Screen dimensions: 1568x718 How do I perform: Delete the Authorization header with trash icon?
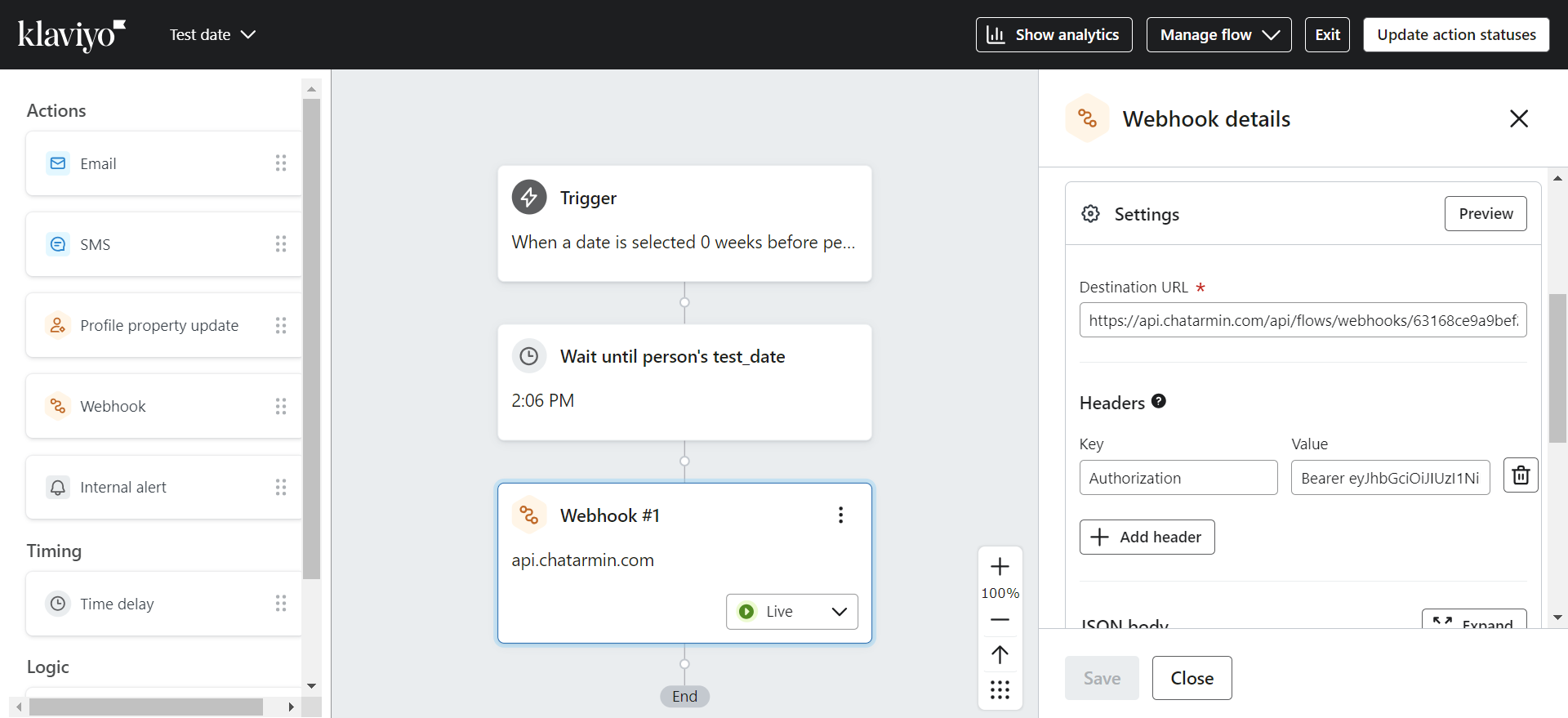[1521, 475]
